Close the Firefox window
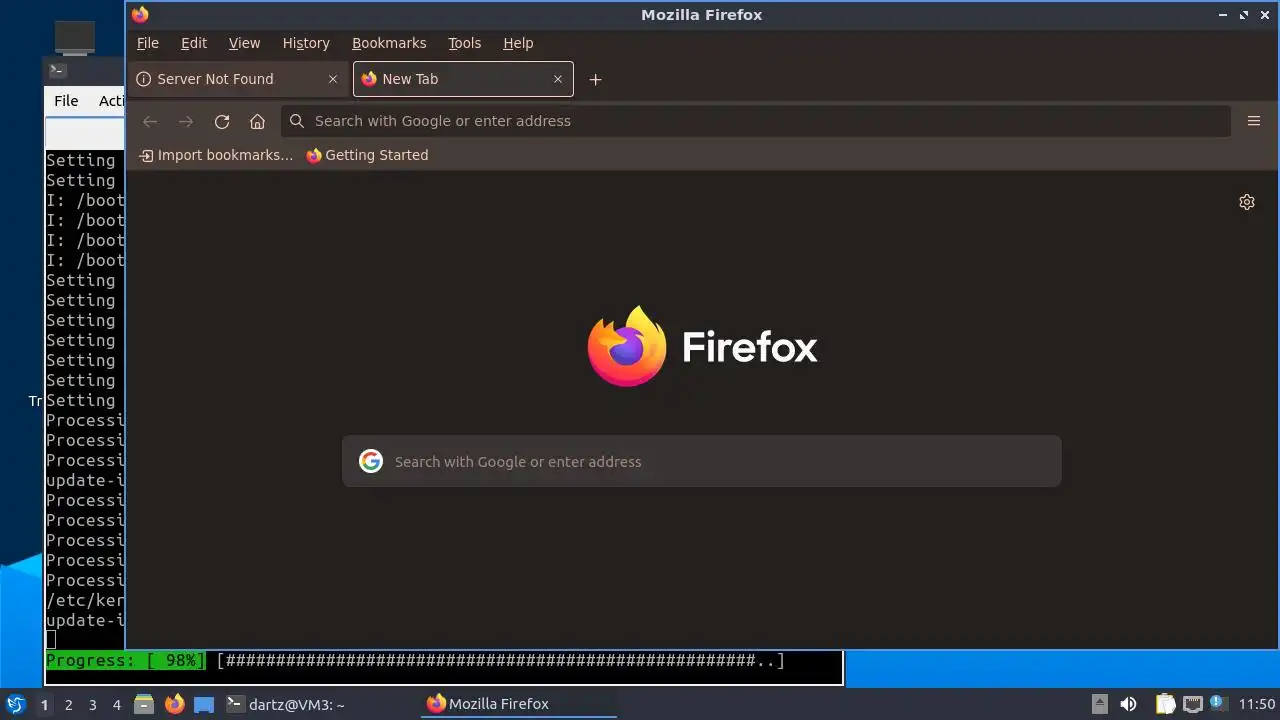Image resolution: width=1280 pixels, height=720 pixels. (x=1265, y=14)
